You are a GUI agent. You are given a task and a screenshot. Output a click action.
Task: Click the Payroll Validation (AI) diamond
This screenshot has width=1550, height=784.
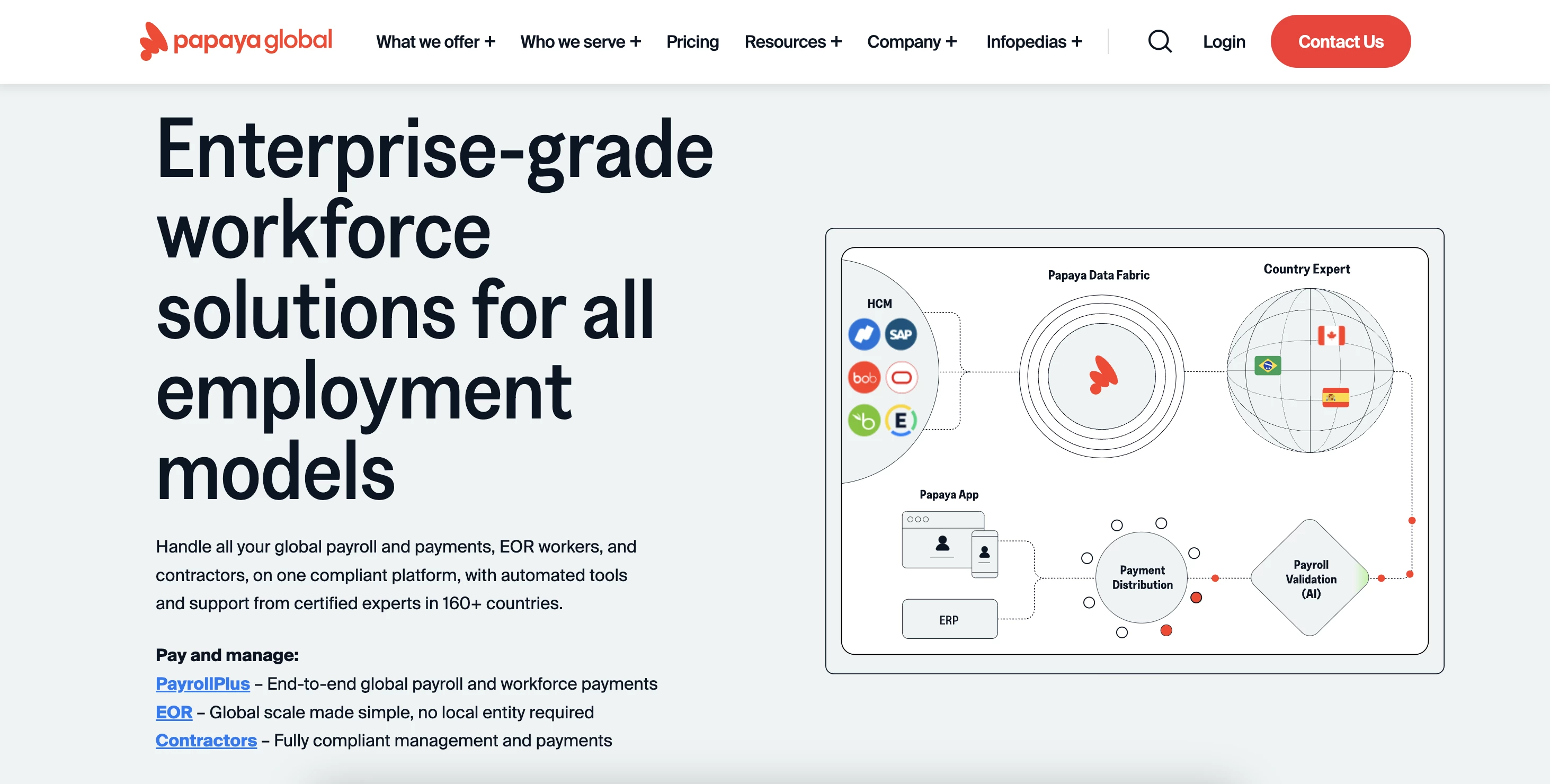pyautogui.click(x=1311, y=577)
